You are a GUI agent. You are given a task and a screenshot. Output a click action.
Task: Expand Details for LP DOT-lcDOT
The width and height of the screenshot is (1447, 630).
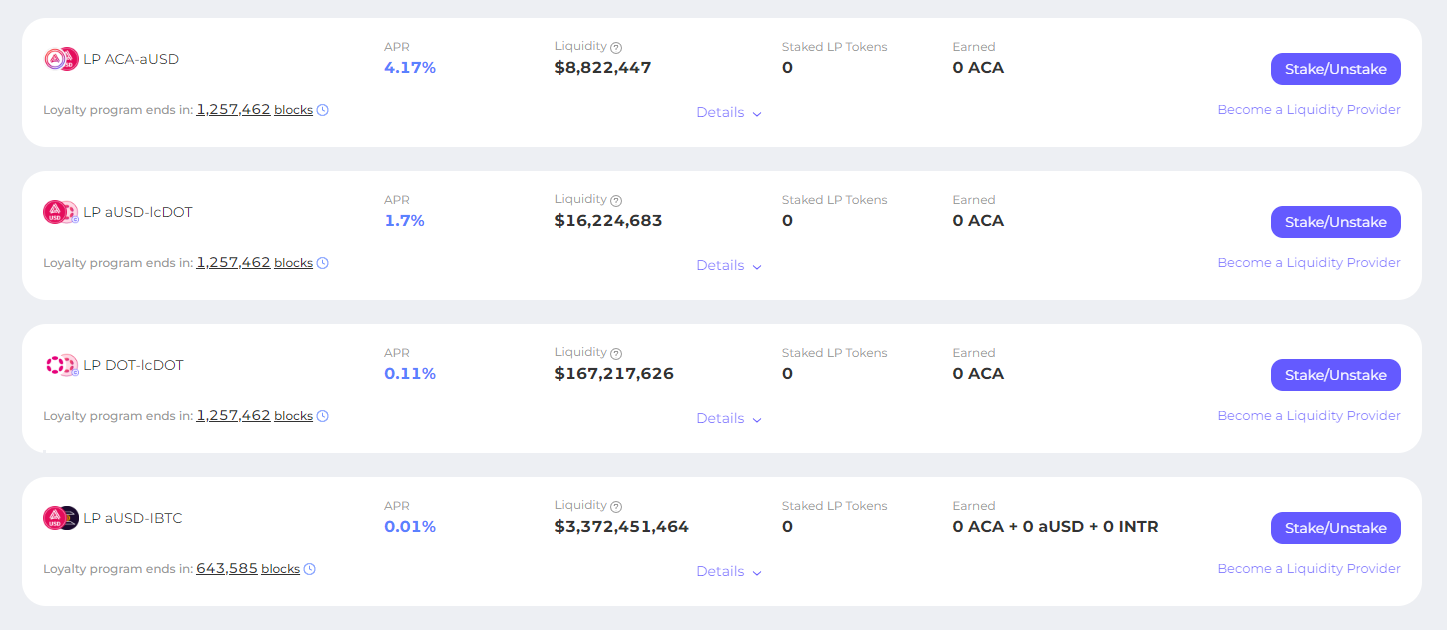729,419
